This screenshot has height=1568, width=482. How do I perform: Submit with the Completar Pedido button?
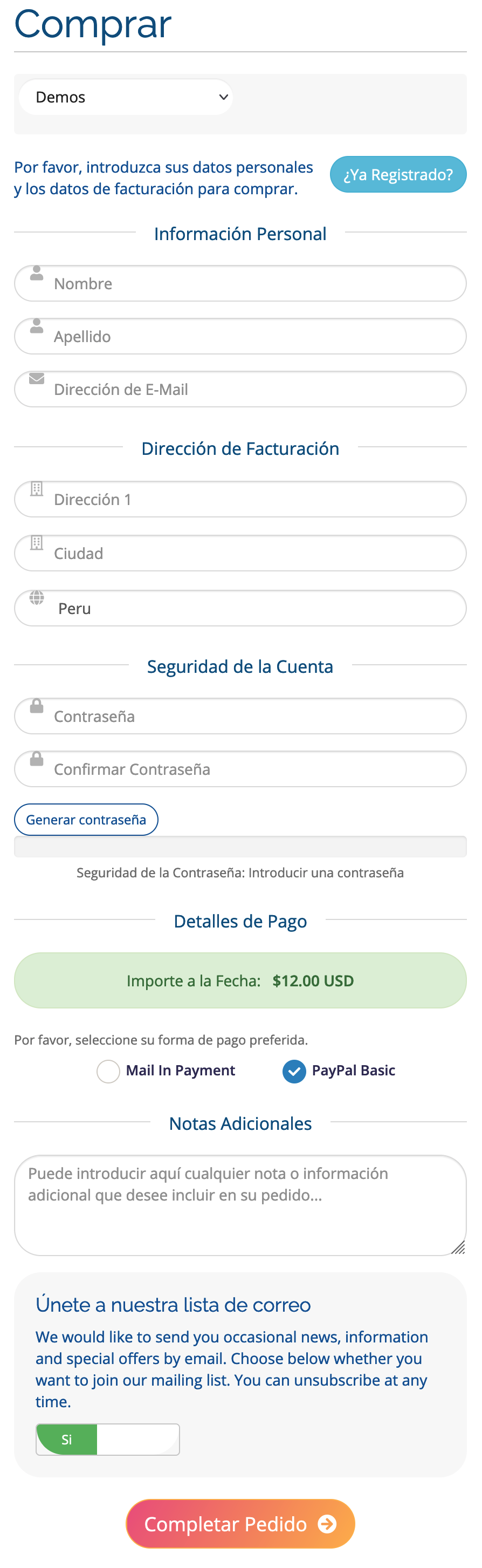(240, 1524)
